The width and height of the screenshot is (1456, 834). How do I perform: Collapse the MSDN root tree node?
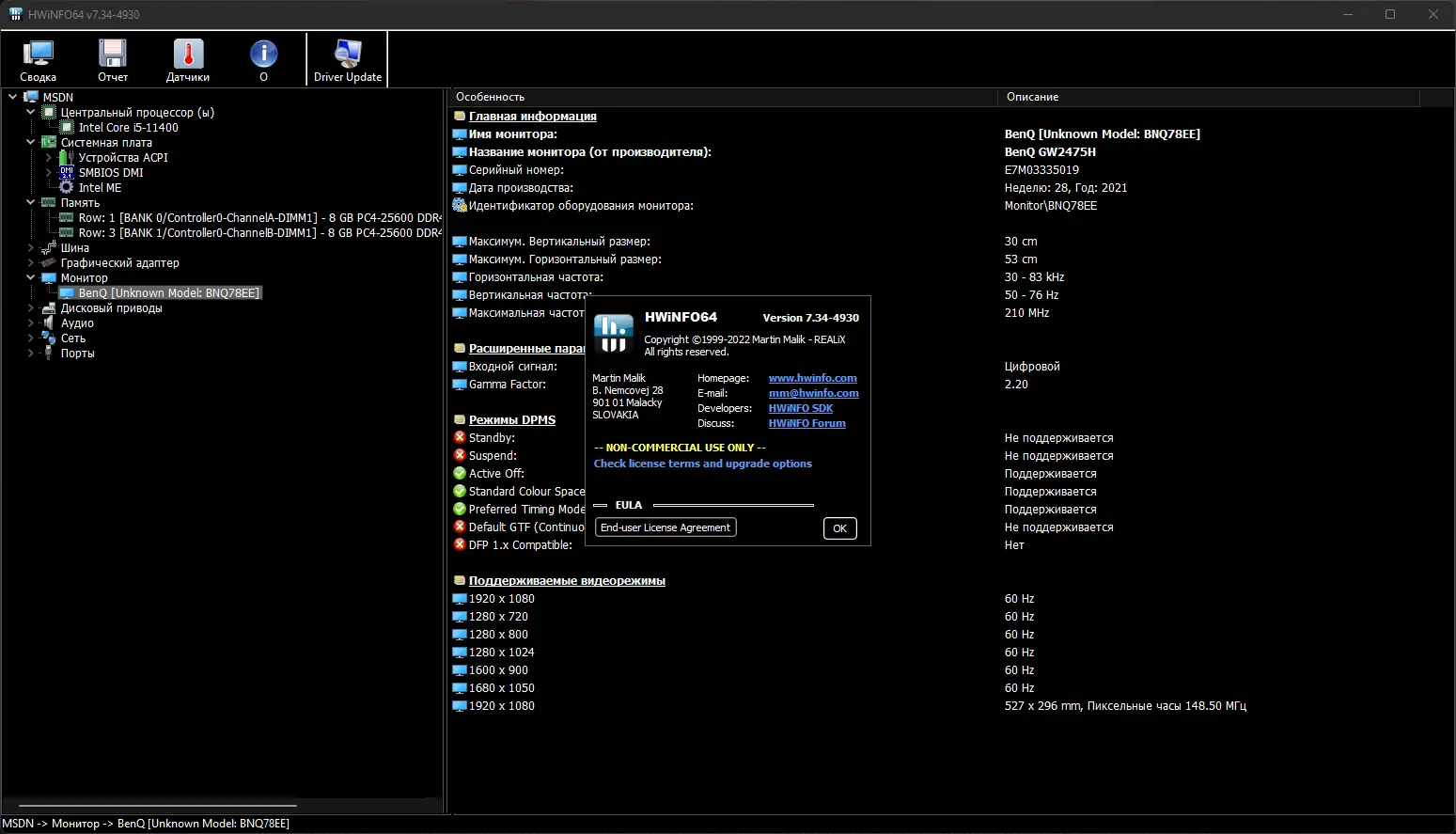(12, 97)
